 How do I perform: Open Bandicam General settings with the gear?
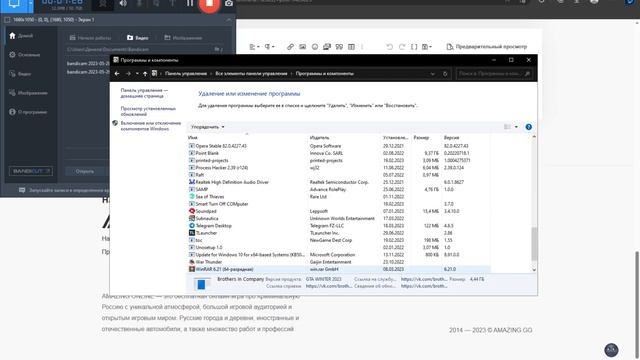point(24,55)
